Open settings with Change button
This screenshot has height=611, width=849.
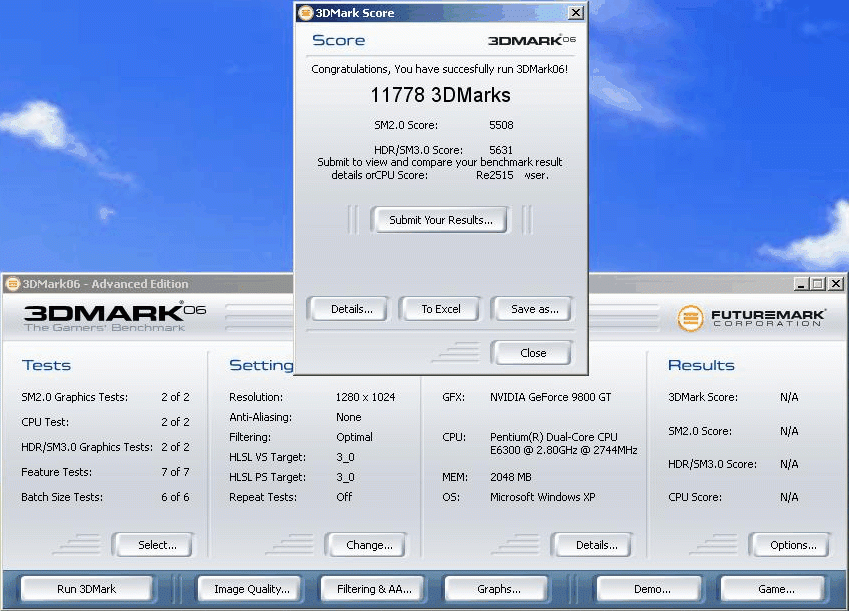[366, 545]
